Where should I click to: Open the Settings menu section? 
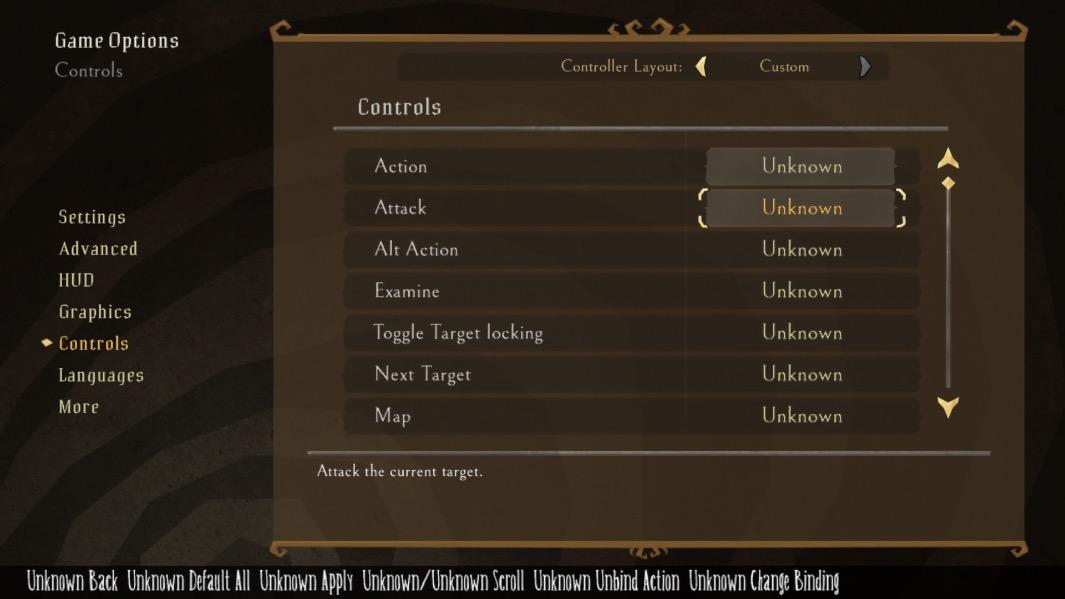click(92, 217)
